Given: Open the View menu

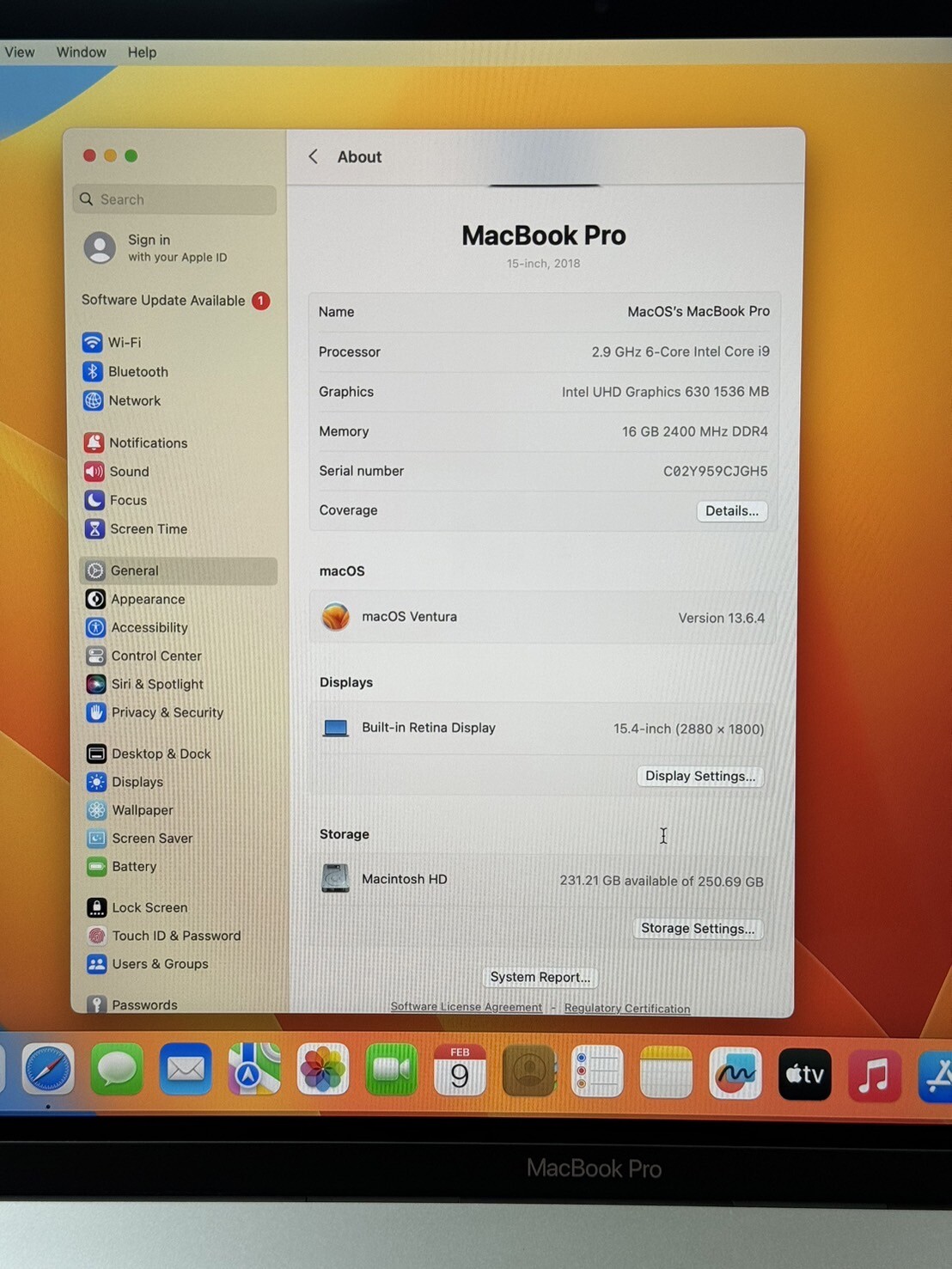Looking at the screenshot, I should (x=20, y=52).
